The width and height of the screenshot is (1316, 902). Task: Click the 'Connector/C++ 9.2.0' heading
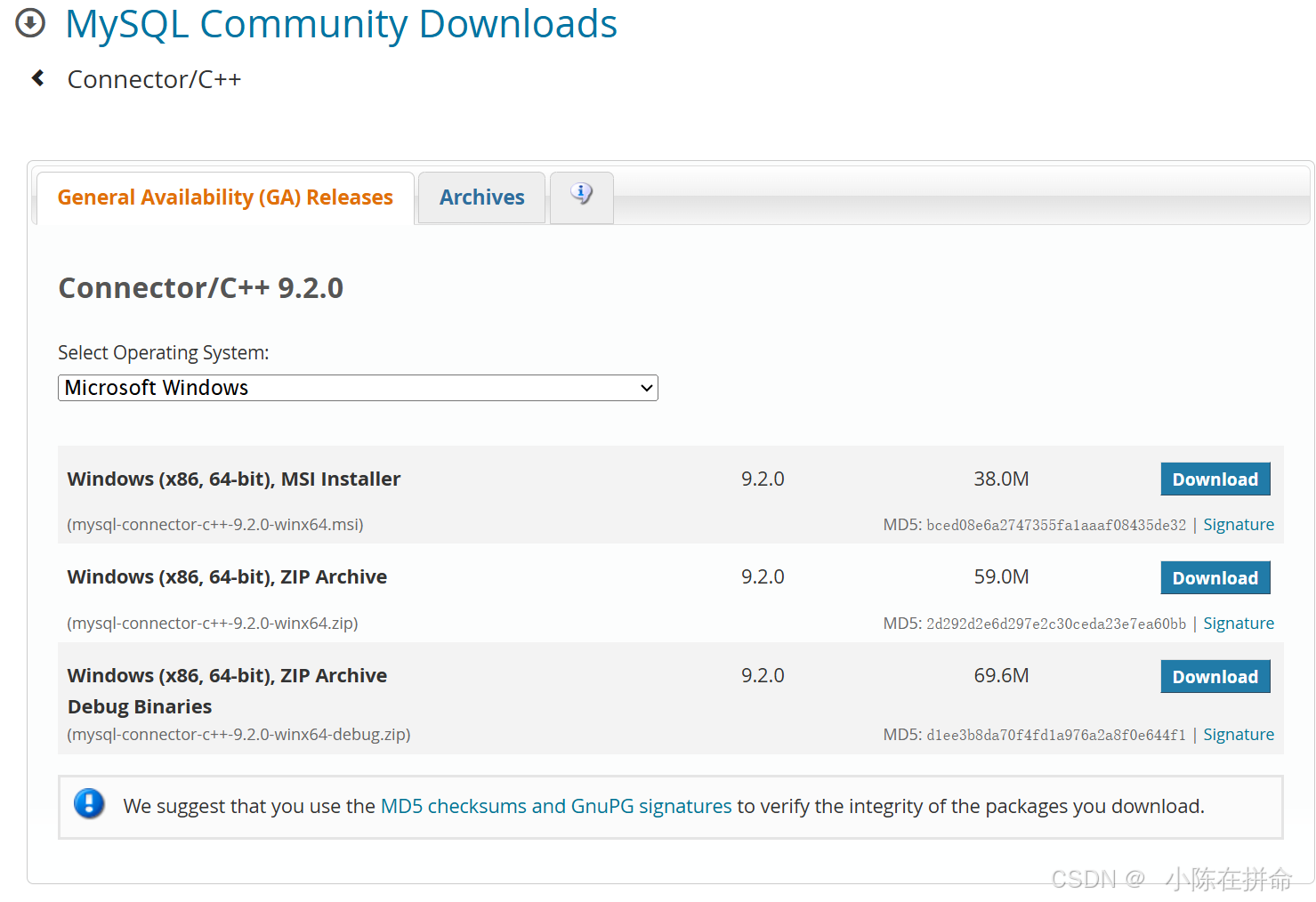point(200,288)
